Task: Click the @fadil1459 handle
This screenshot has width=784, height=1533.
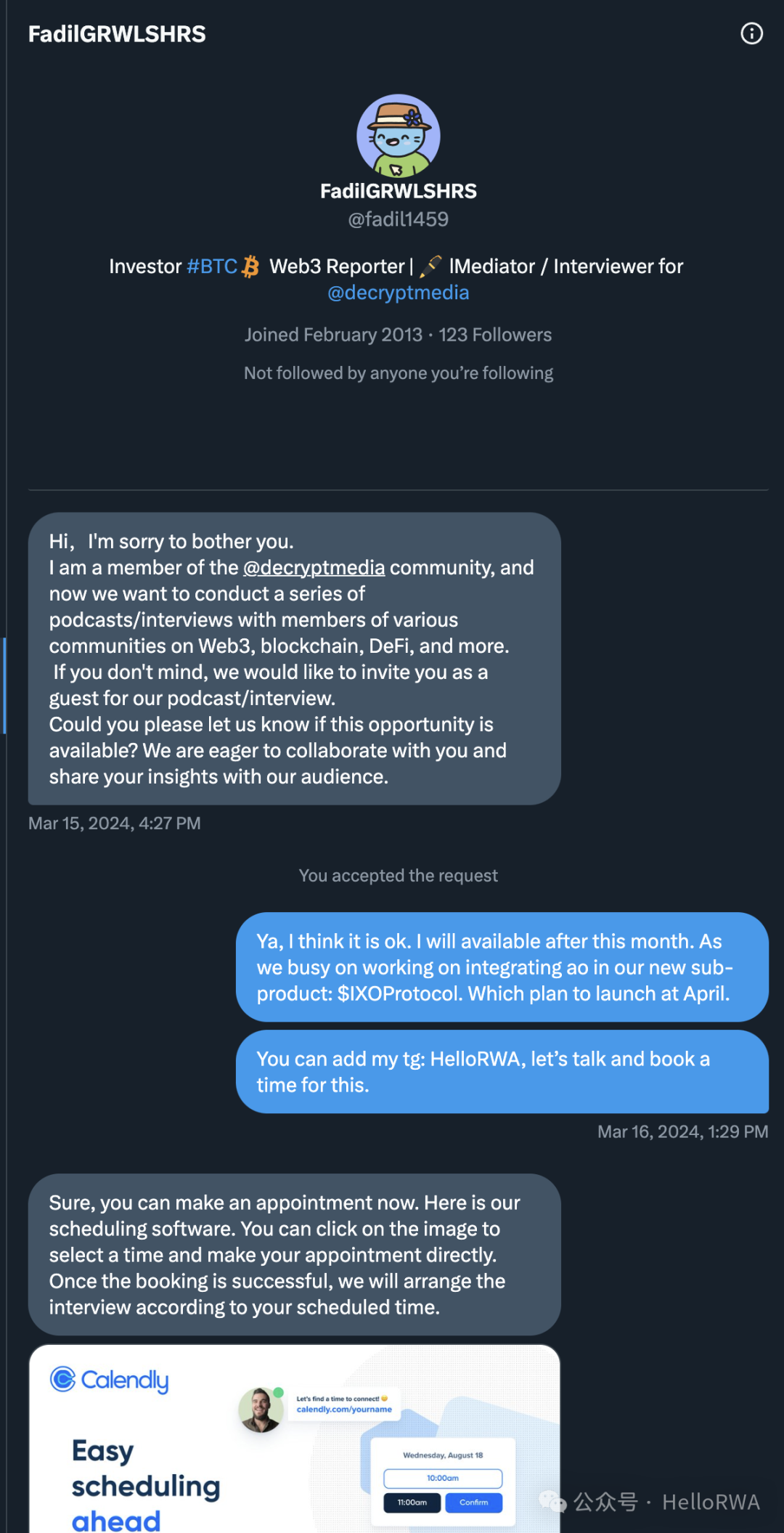Action: point(398,219)
